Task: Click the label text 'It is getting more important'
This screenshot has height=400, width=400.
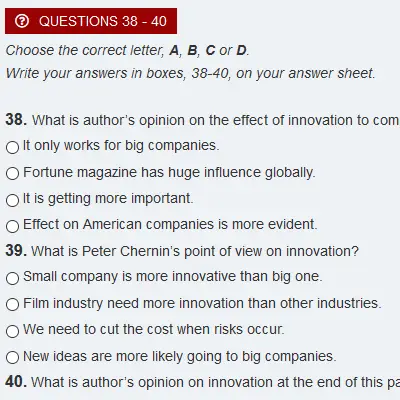Action: pos(108,198)
